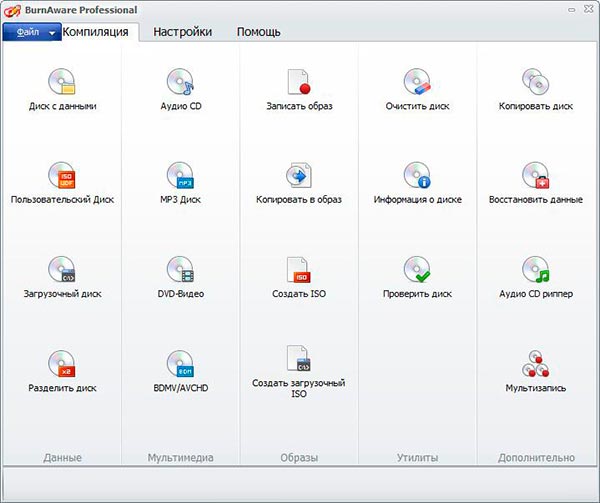Open the Настройки menu
600x503 pixels.
tap(183, 32)
